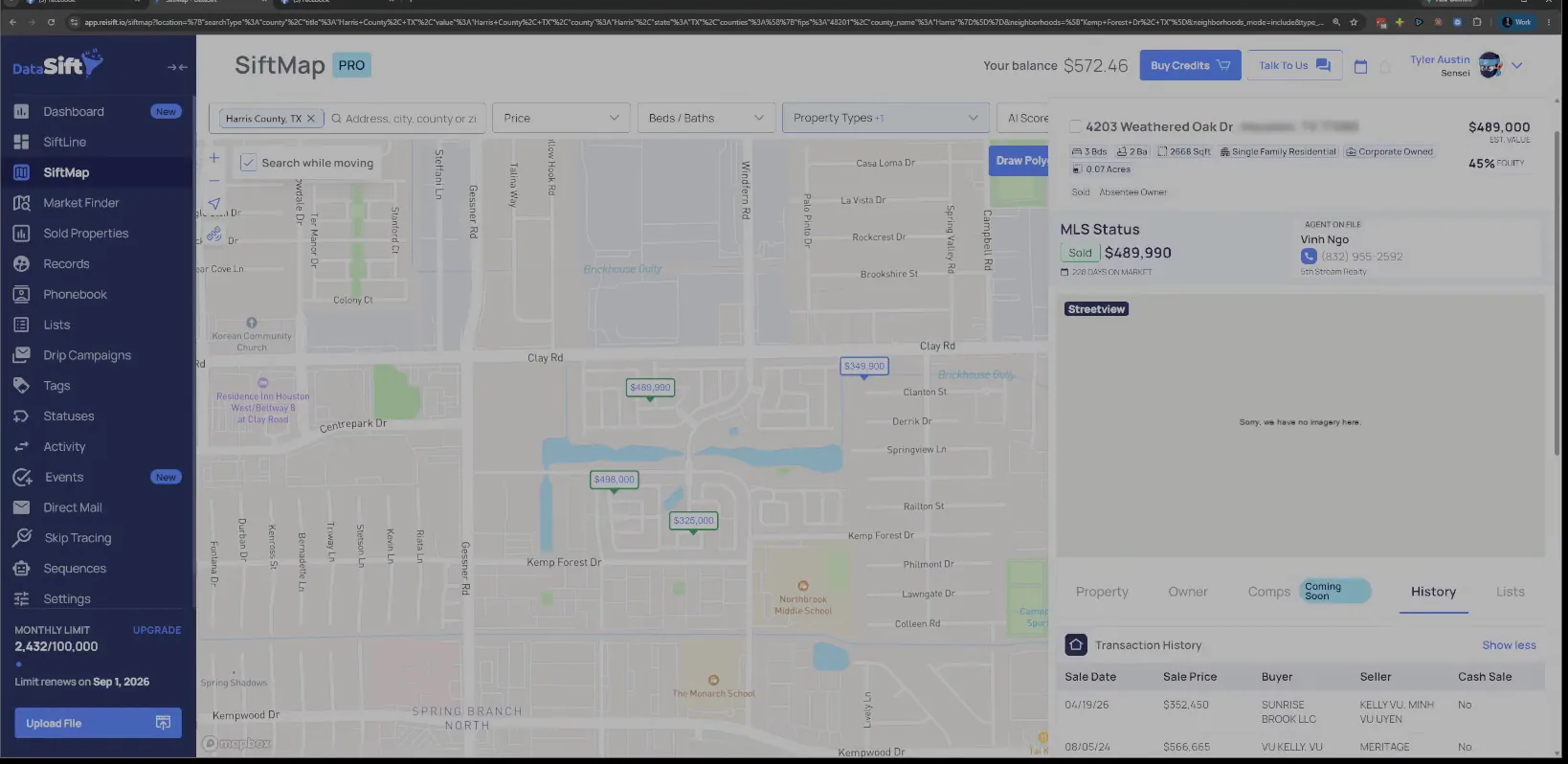This screenshot has width=1568, height=764.
Task: Click Upload File button
Action: click(x=98, y=723)
